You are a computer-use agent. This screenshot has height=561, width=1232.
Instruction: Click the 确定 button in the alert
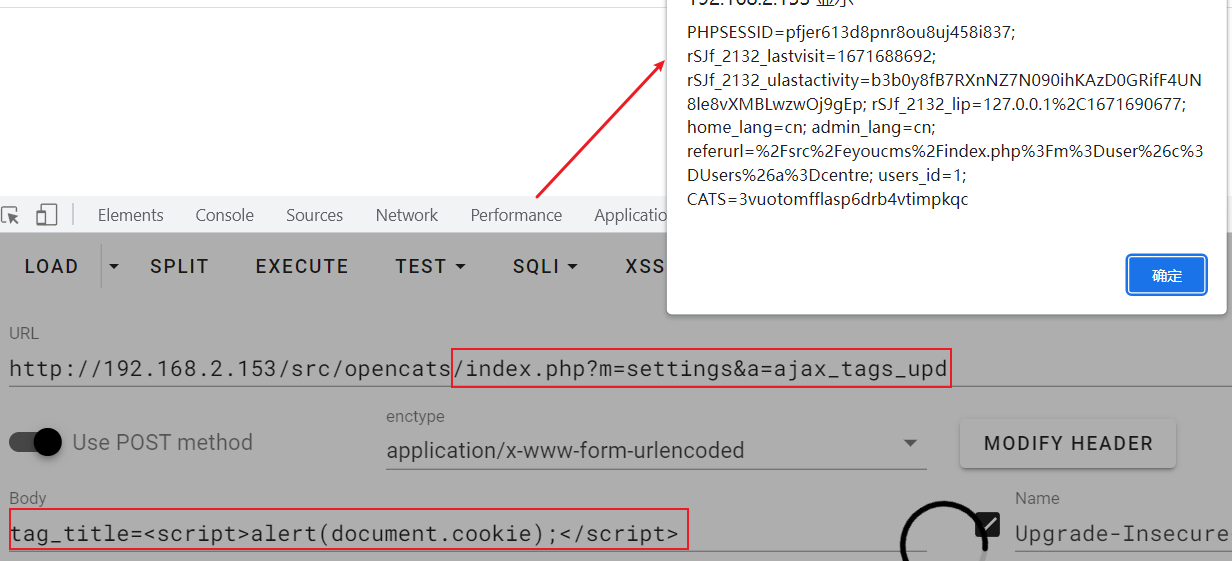(1167, 275)
